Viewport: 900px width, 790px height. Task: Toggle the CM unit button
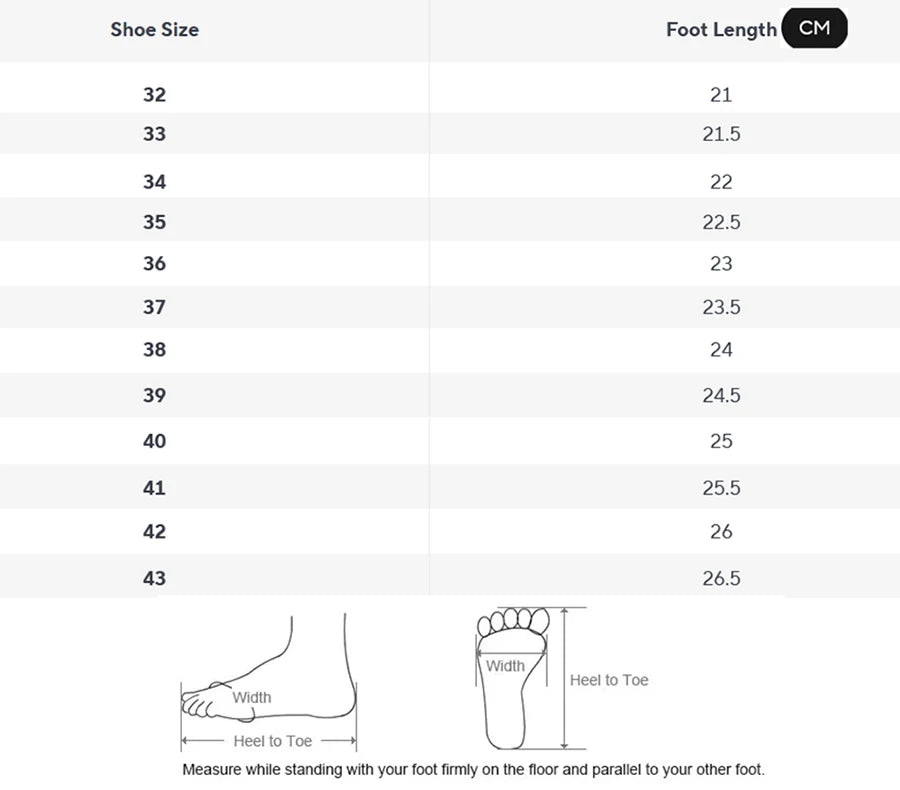point(814,28)
